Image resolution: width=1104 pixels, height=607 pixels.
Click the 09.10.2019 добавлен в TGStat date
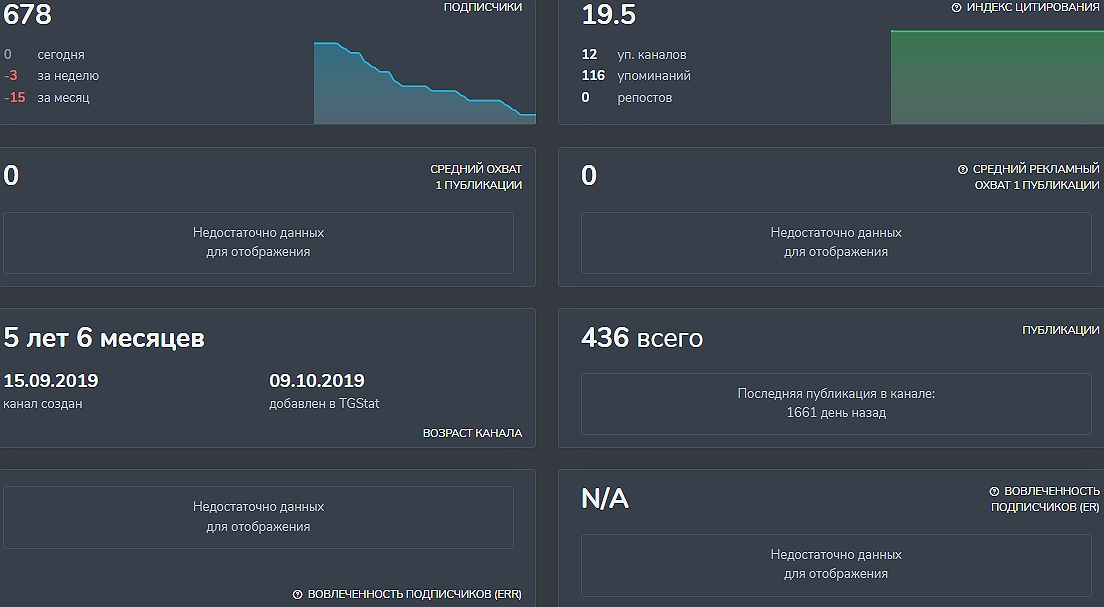[x=317, y=391]
